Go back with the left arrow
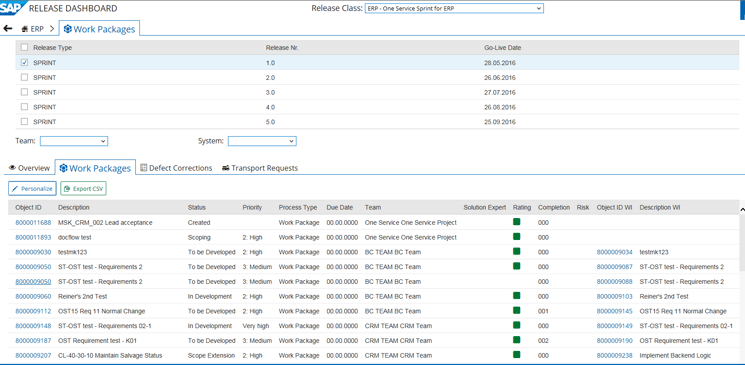The width and height of the screenshot is (745, 365). [8, 29]
